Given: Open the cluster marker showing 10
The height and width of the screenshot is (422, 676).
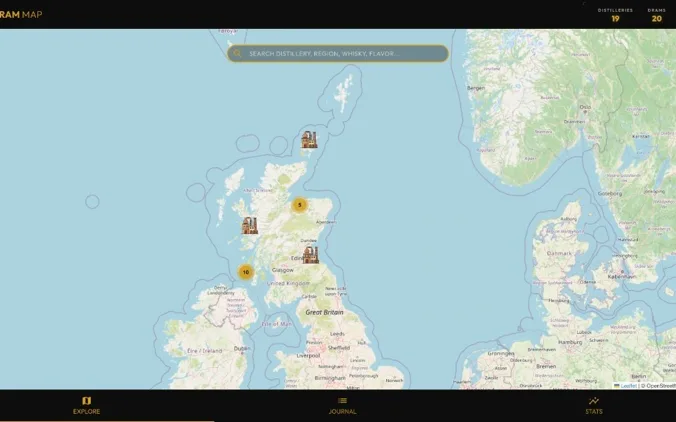Looking at the screenshot, I should pos(246,272).
